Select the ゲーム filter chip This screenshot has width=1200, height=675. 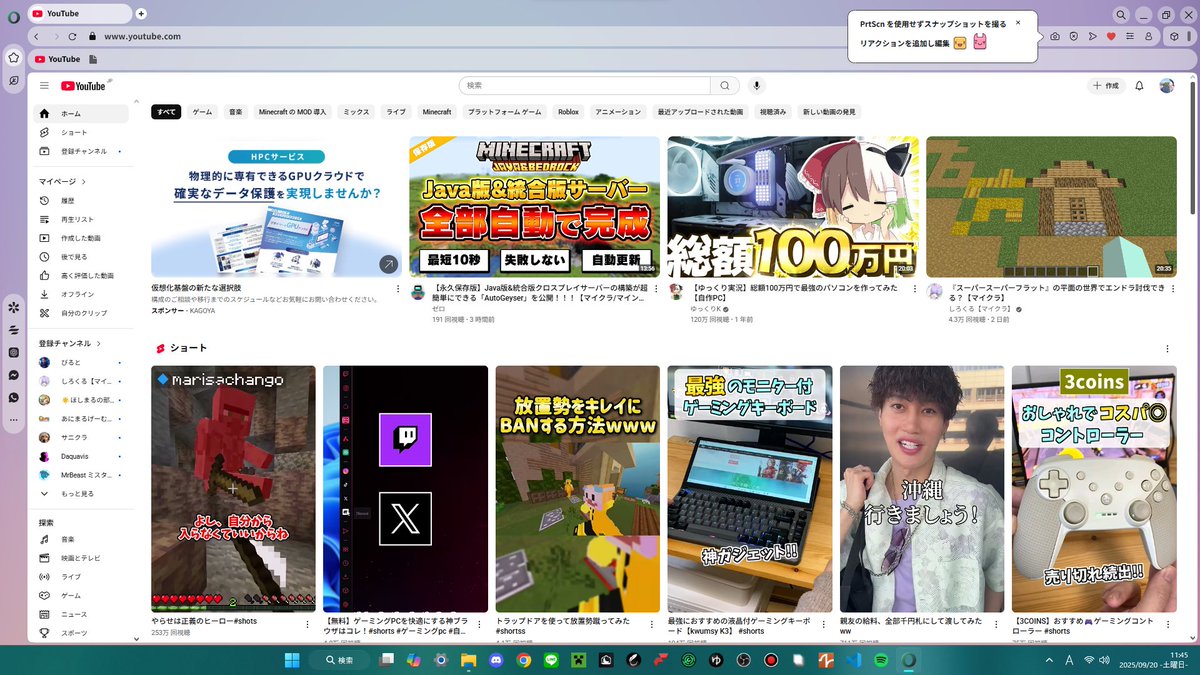point(202,112)
